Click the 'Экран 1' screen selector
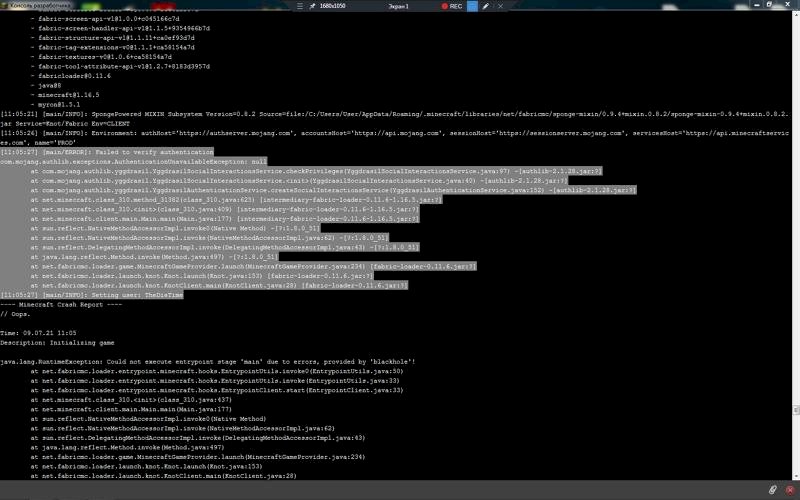Image resolution: width=800 pixels, height=500 pixels. [396, 6]
